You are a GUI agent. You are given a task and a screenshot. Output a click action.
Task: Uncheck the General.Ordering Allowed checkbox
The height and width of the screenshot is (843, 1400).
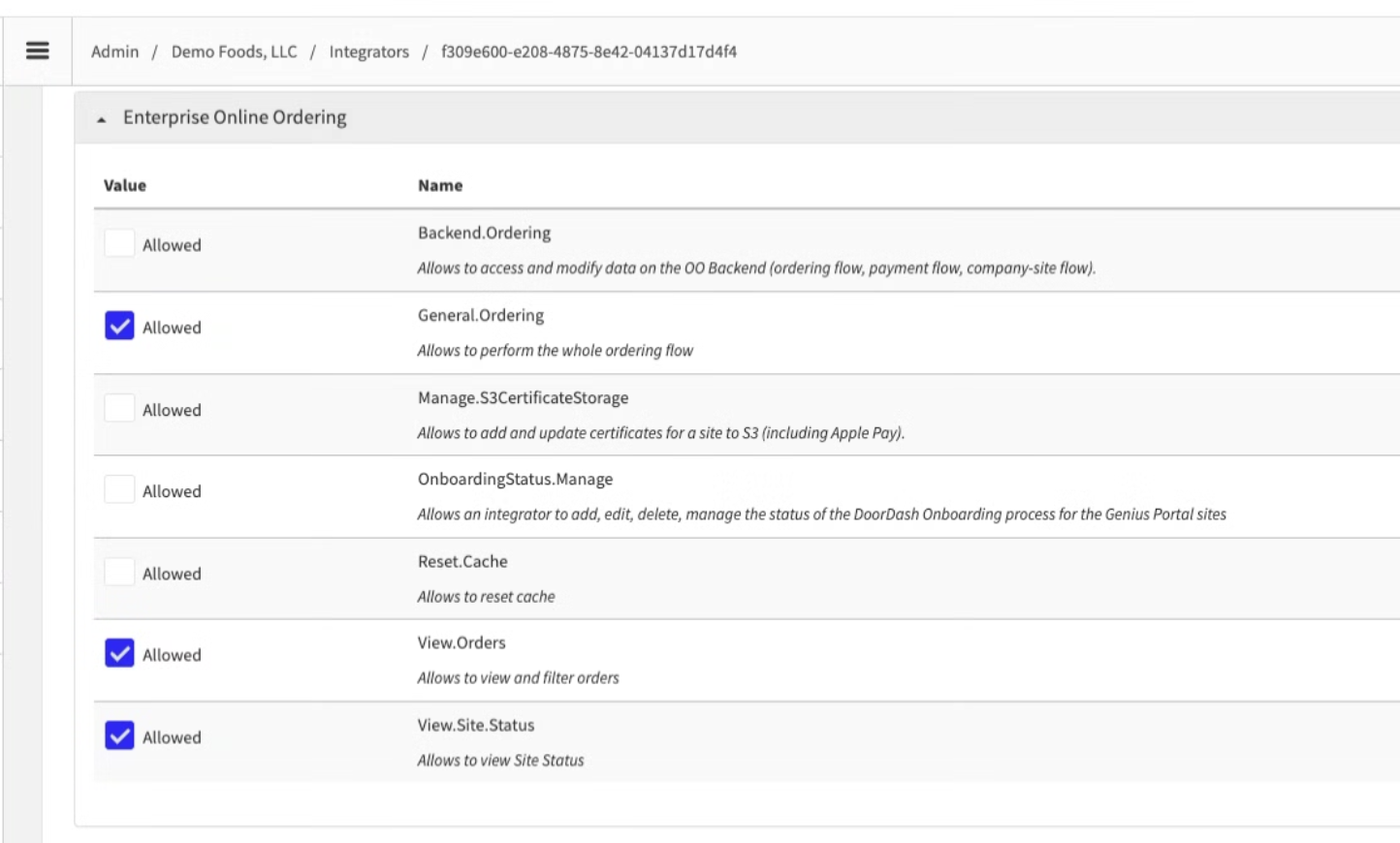(x=119, y=326)
